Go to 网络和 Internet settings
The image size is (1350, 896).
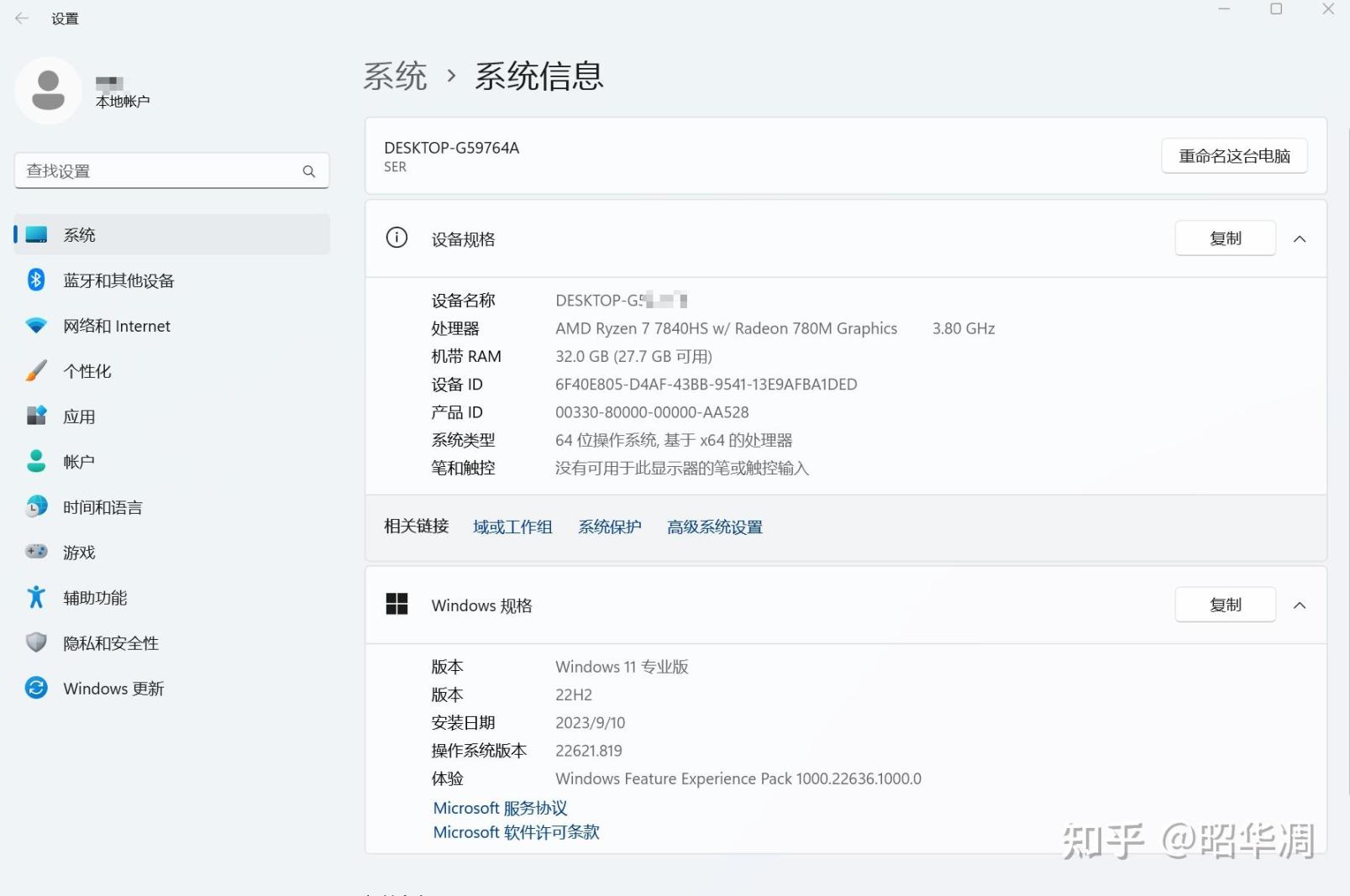pyautogui.click(x=171, y=326)
